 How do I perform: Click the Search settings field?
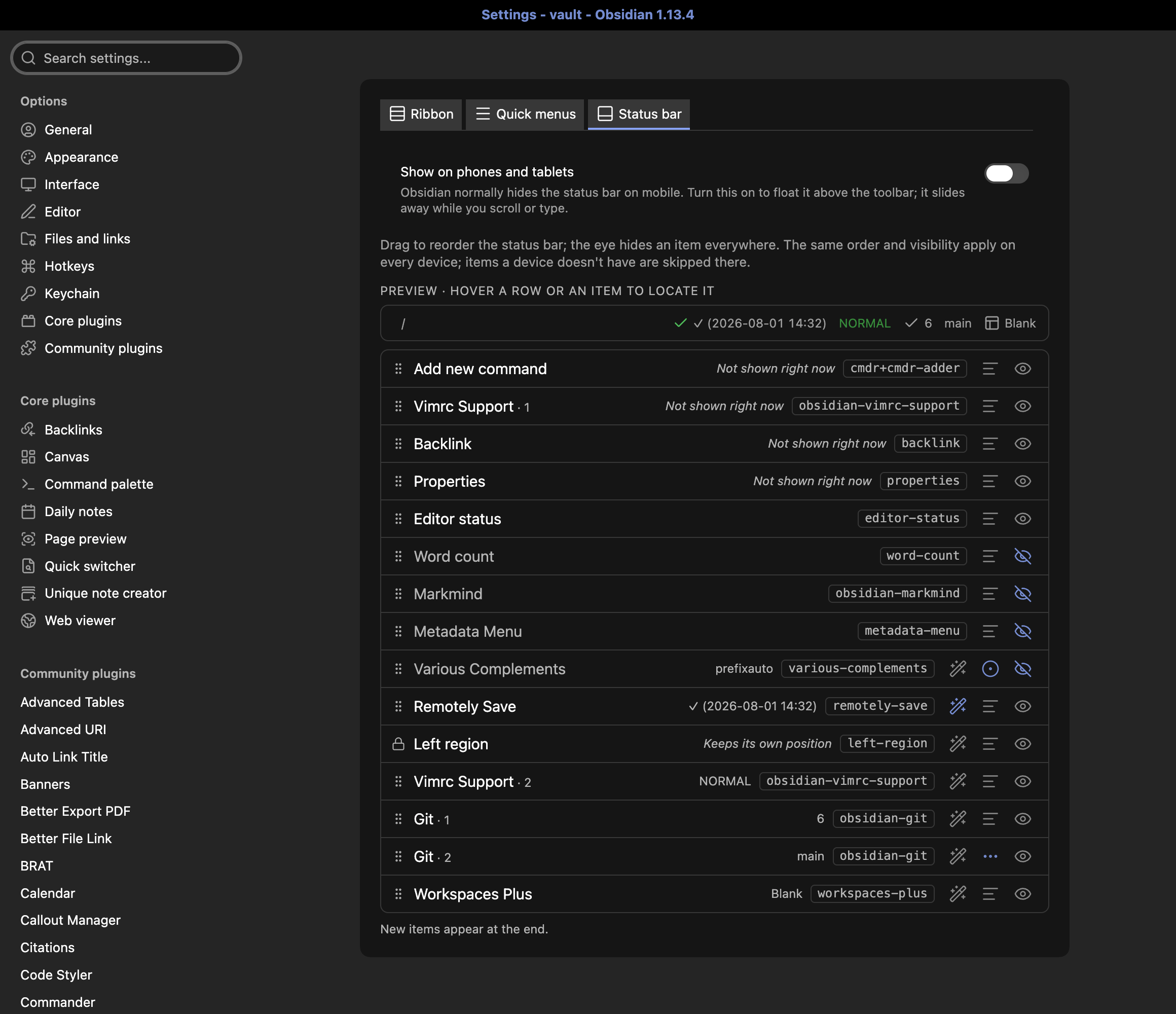tap(126, 58)
